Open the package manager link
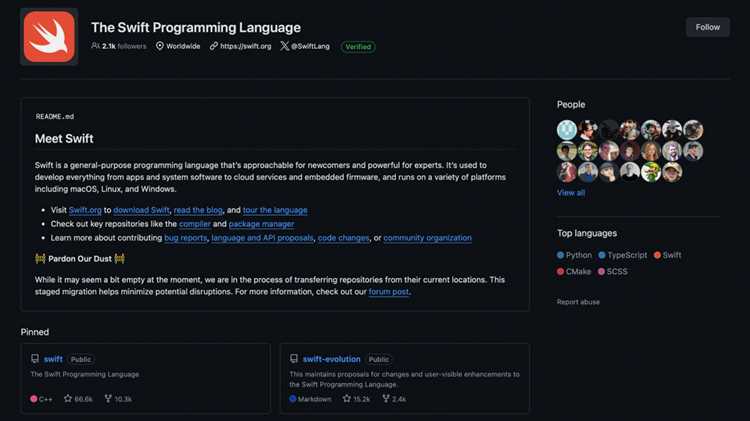 point(261,224)
